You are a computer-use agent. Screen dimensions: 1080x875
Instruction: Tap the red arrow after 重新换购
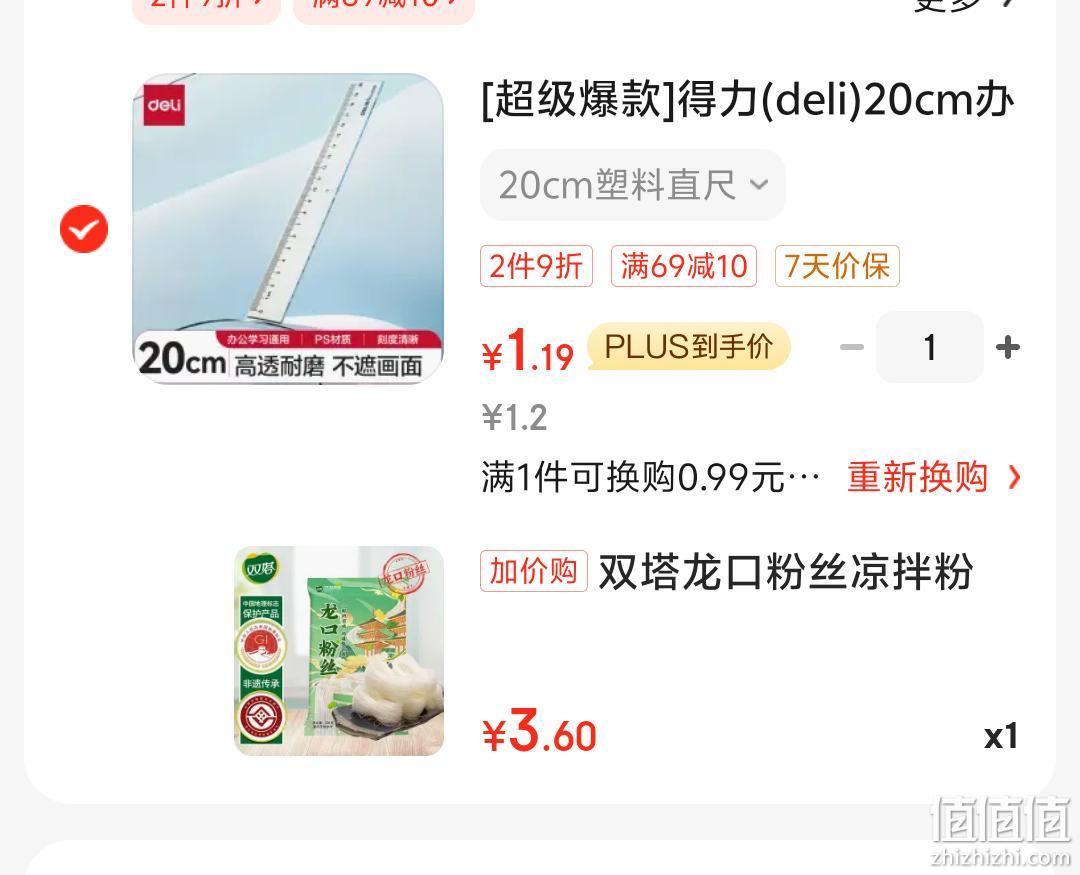[x=1014, y=477]
